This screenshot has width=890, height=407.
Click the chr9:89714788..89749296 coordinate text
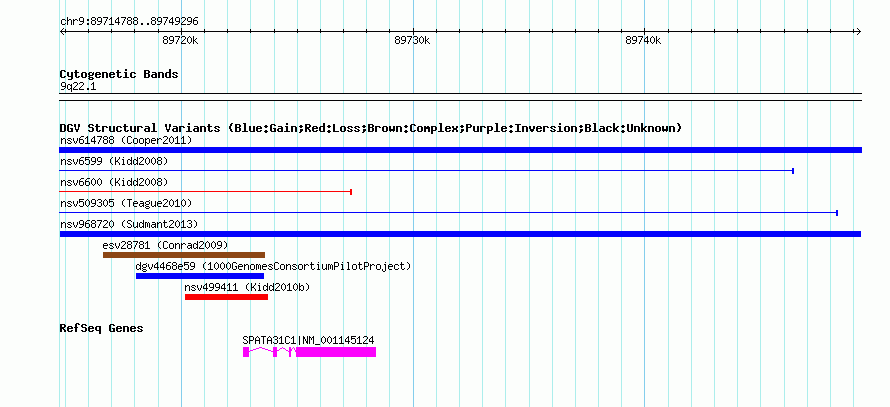(x=129, y=22)
